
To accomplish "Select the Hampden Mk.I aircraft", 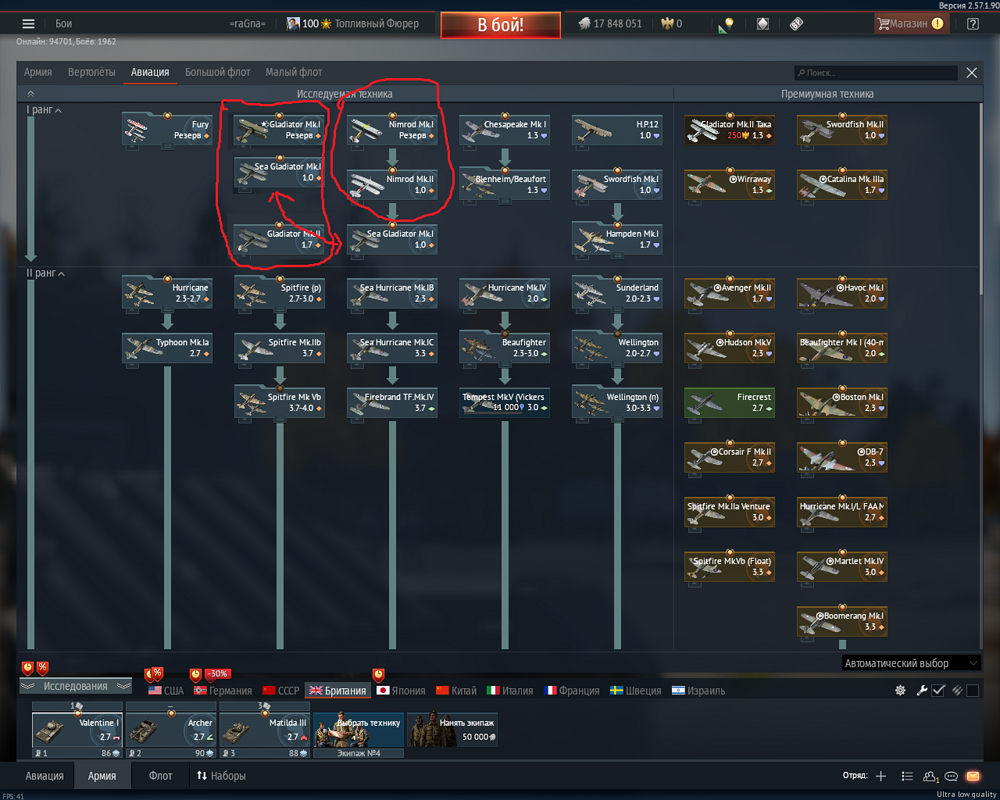I will pos(617,239).
